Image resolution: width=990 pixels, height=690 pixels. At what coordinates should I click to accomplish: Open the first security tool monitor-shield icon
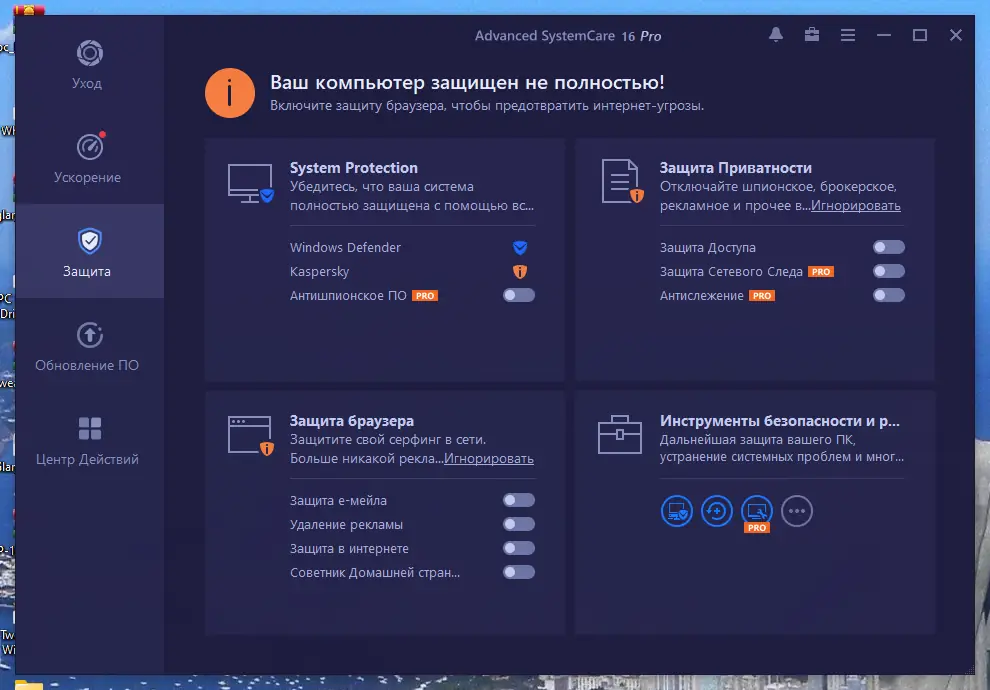click(x=676, y=511)
